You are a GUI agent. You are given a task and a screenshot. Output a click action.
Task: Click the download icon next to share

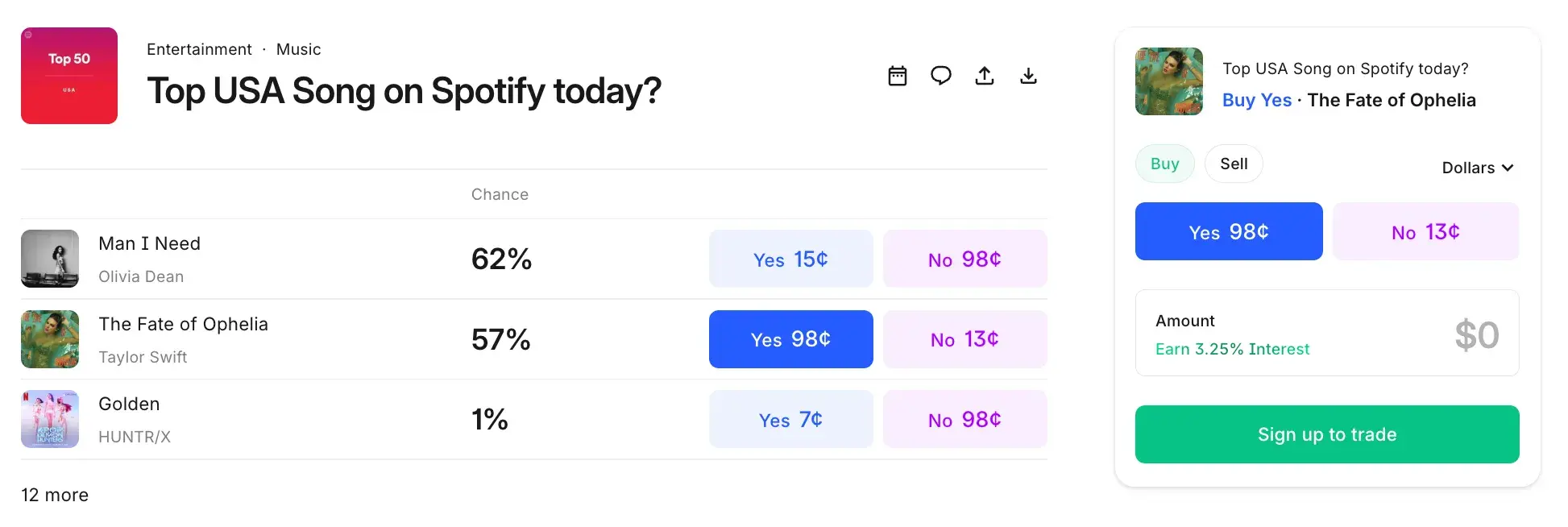point(1028,75)
